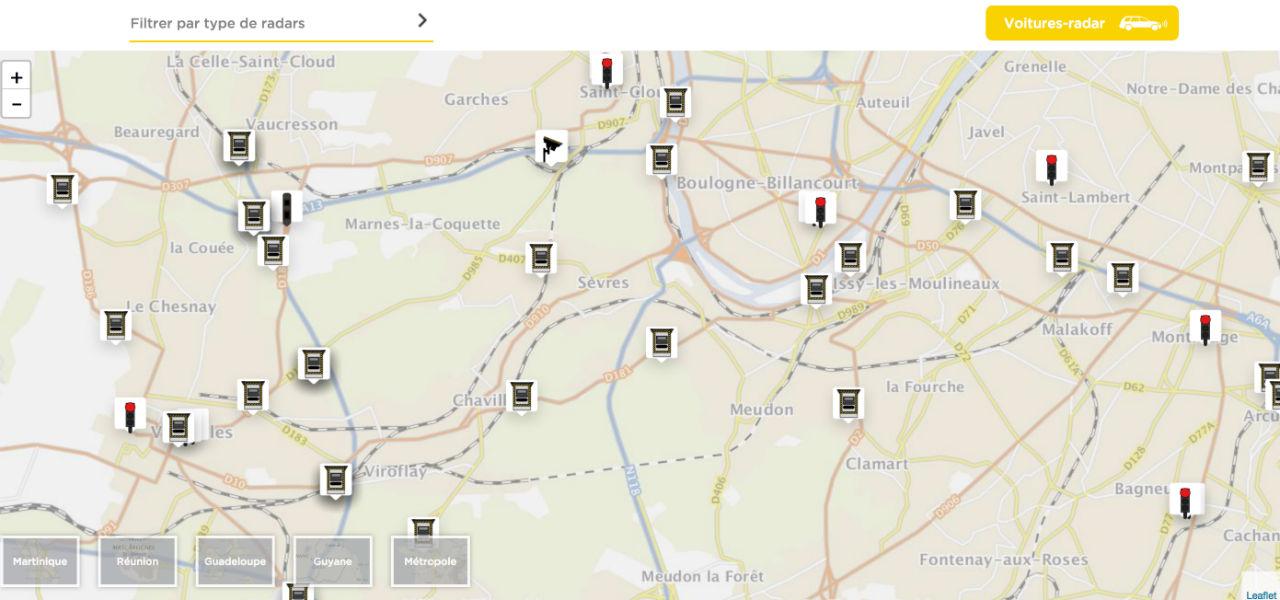This screenshot has width=1280, height=600.
Task: Select the Guadeloupe region option
Action: (234, 561)
